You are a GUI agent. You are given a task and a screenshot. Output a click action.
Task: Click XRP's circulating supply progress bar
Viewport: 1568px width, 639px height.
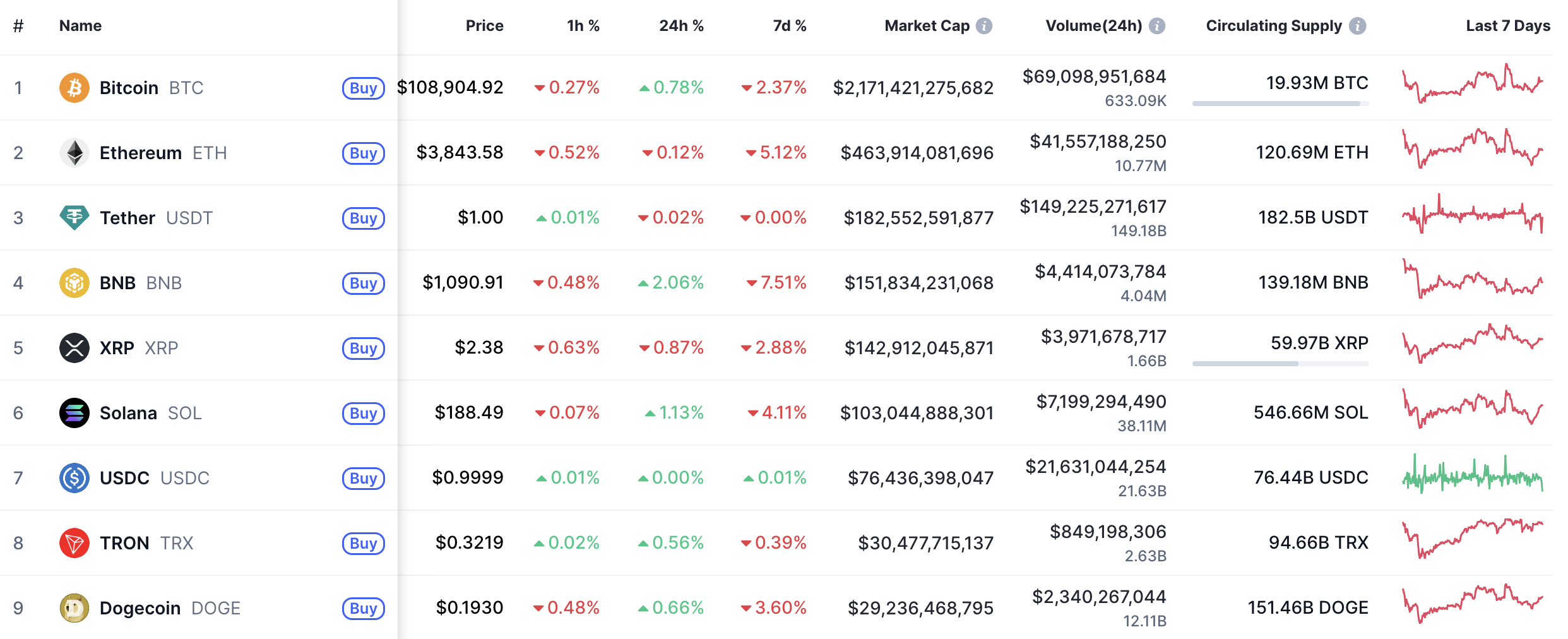[1280, 364]
